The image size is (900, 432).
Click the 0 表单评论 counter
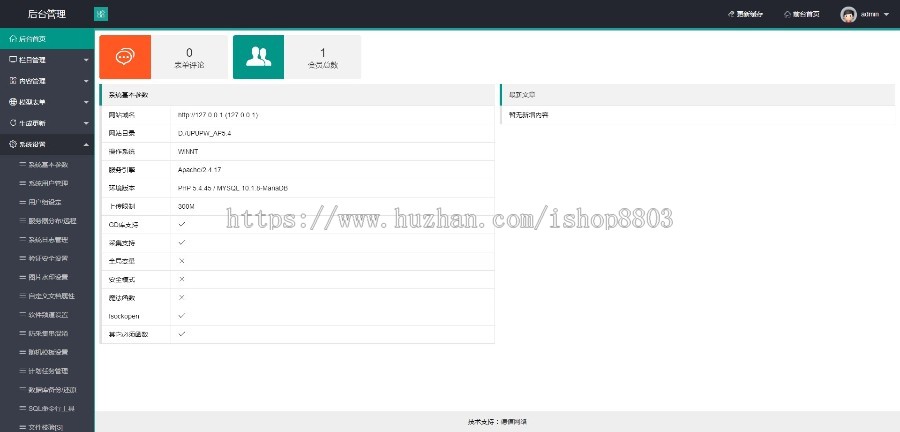click(189, 59)
